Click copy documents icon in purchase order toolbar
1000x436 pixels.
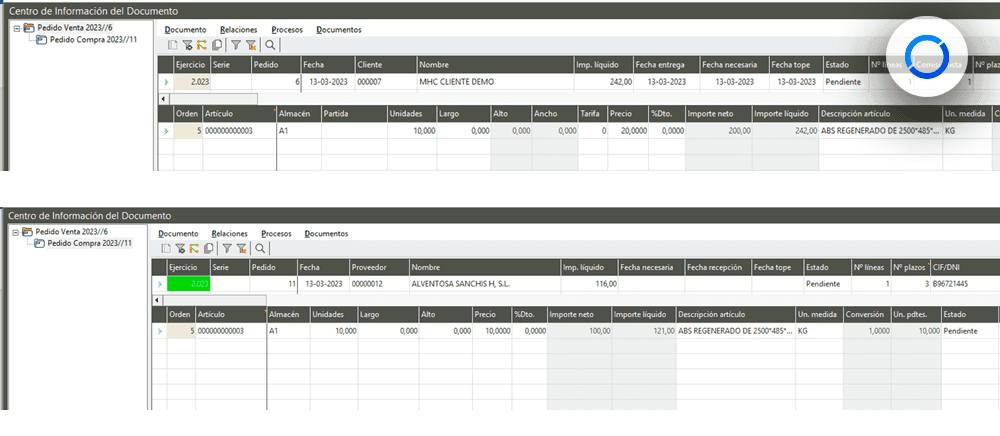coord(207,249)
